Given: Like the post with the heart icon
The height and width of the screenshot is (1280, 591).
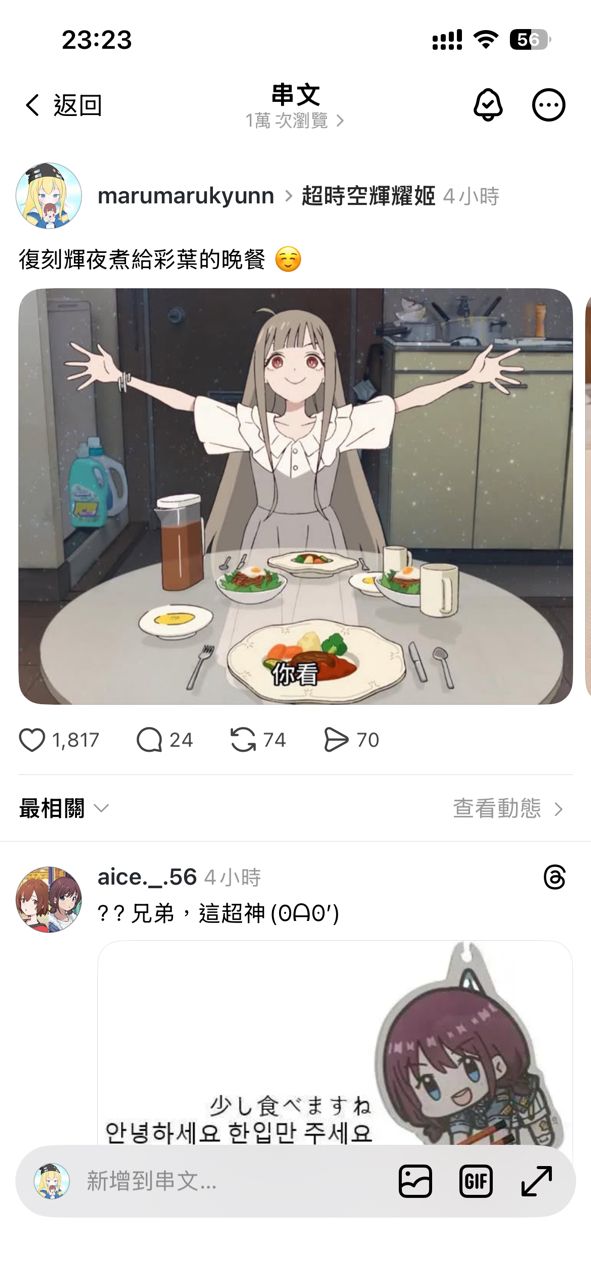Looking at the screenshot, I should pyautogui.click(x=33, y=740).
